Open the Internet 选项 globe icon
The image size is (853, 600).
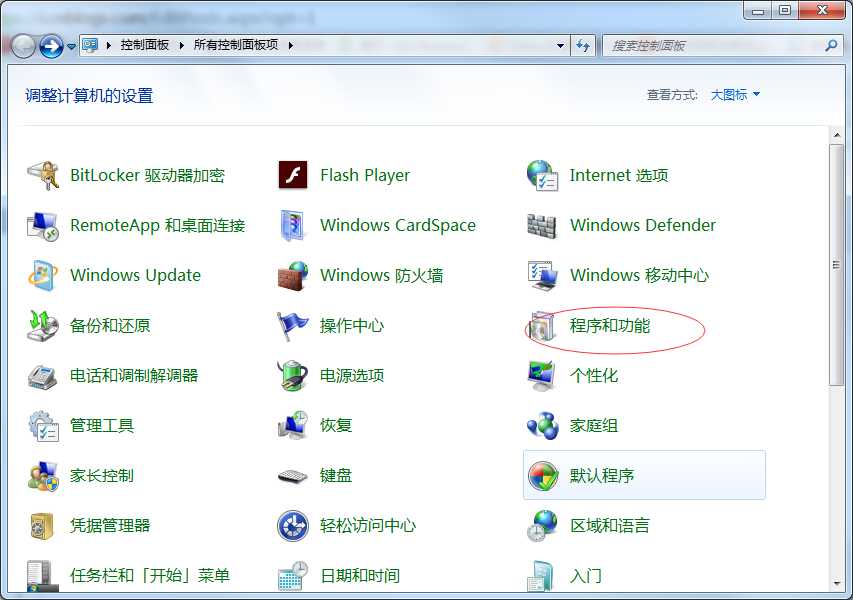point(542,175)
